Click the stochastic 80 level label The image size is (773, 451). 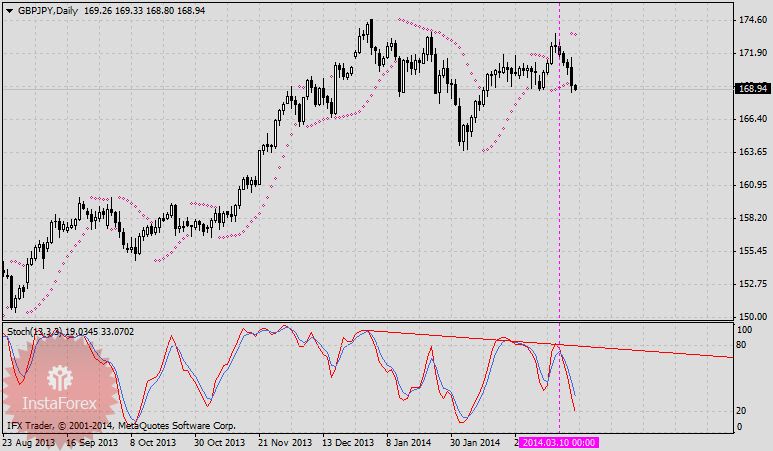pos(743,345)
